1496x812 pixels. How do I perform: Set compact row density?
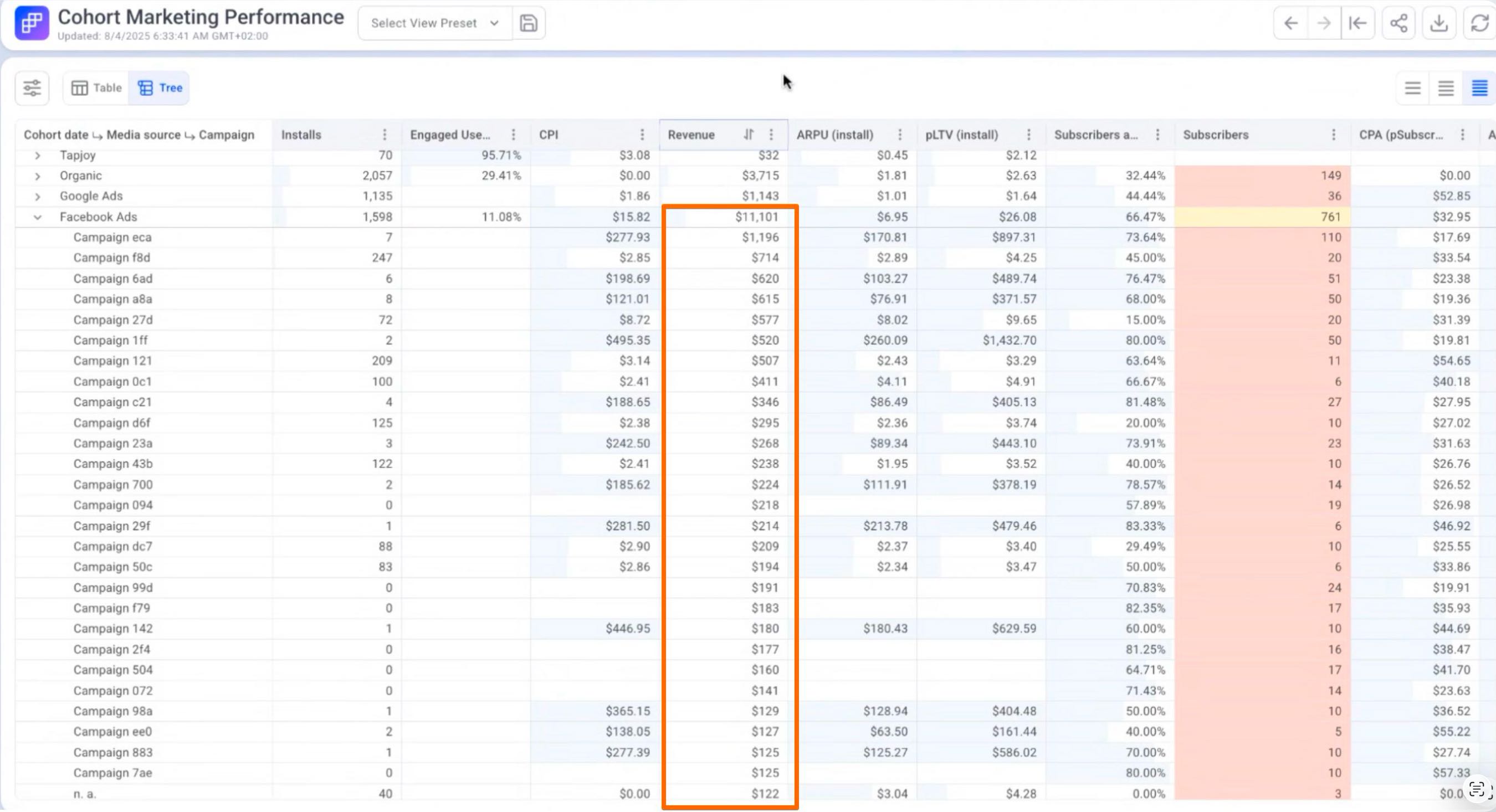[x=1479, y=88]
